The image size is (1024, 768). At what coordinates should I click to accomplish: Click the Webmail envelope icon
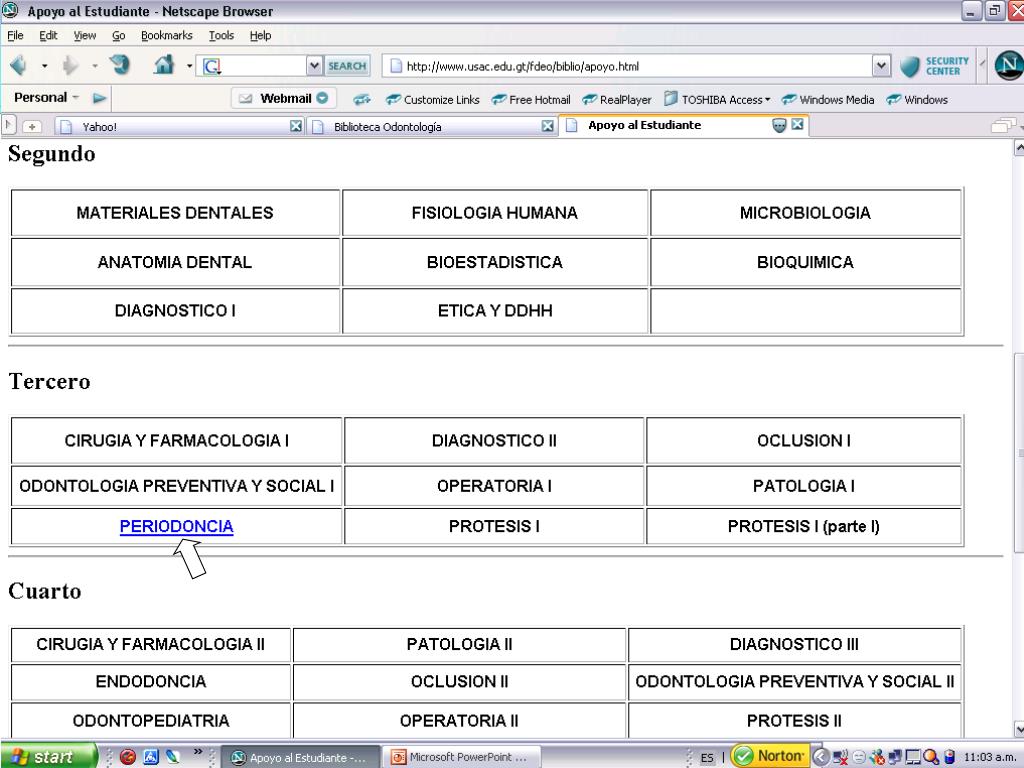click(x=245, y=99)
